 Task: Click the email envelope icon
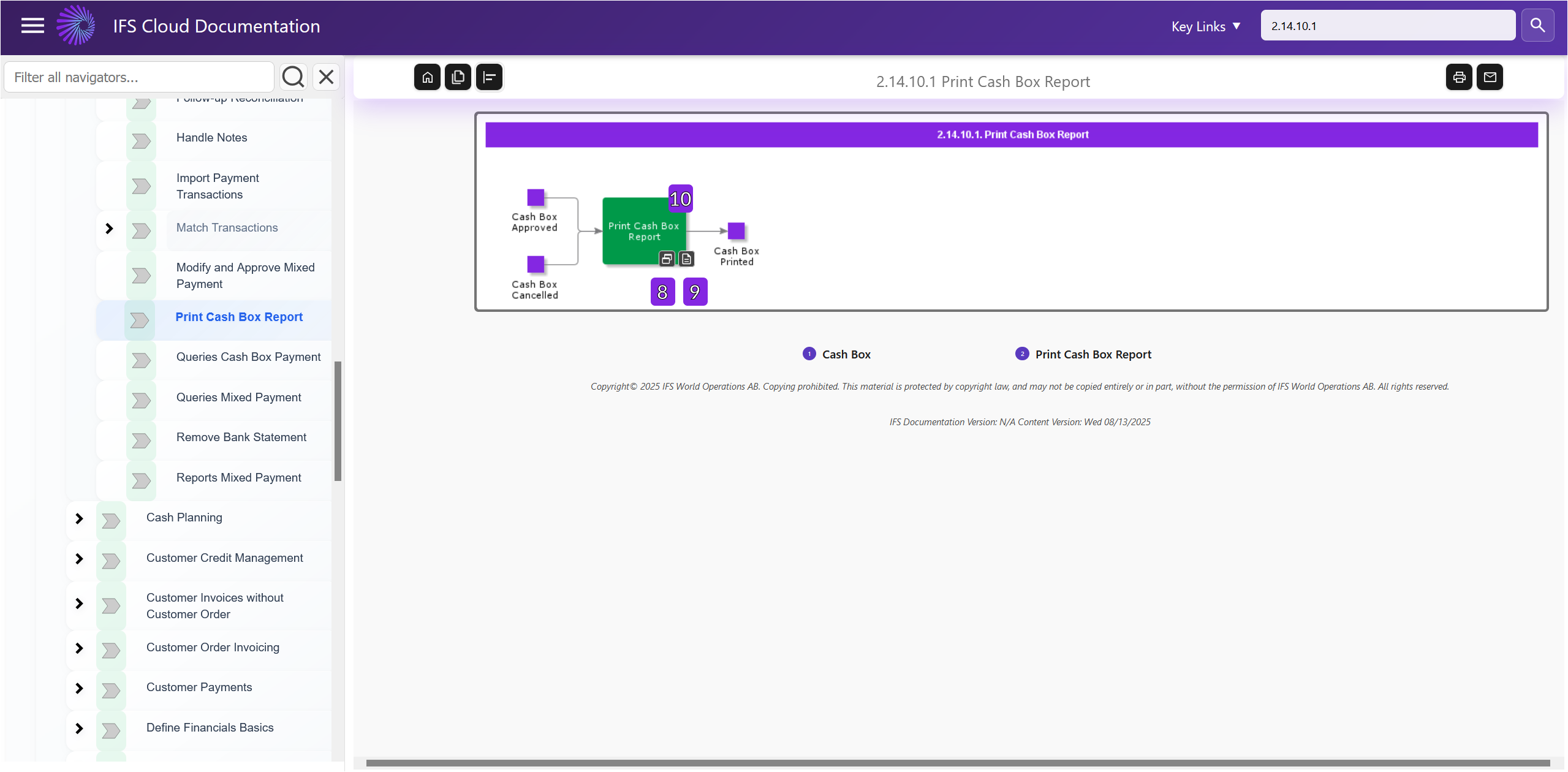pyautogui.click(x=1490, y=77)
